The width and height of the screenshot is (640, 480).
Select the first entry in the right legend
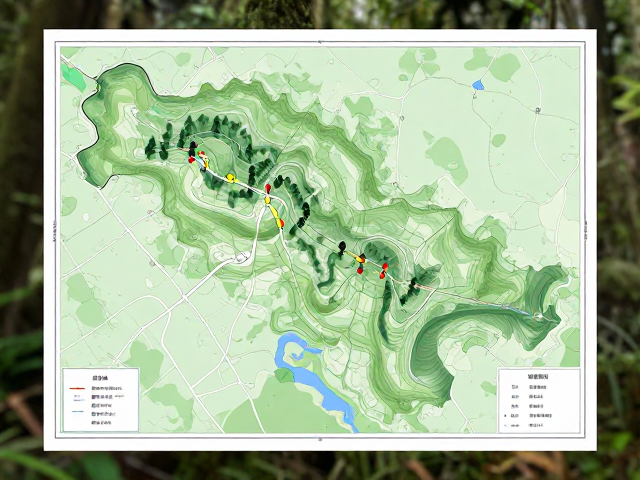[x=529, y=387]
